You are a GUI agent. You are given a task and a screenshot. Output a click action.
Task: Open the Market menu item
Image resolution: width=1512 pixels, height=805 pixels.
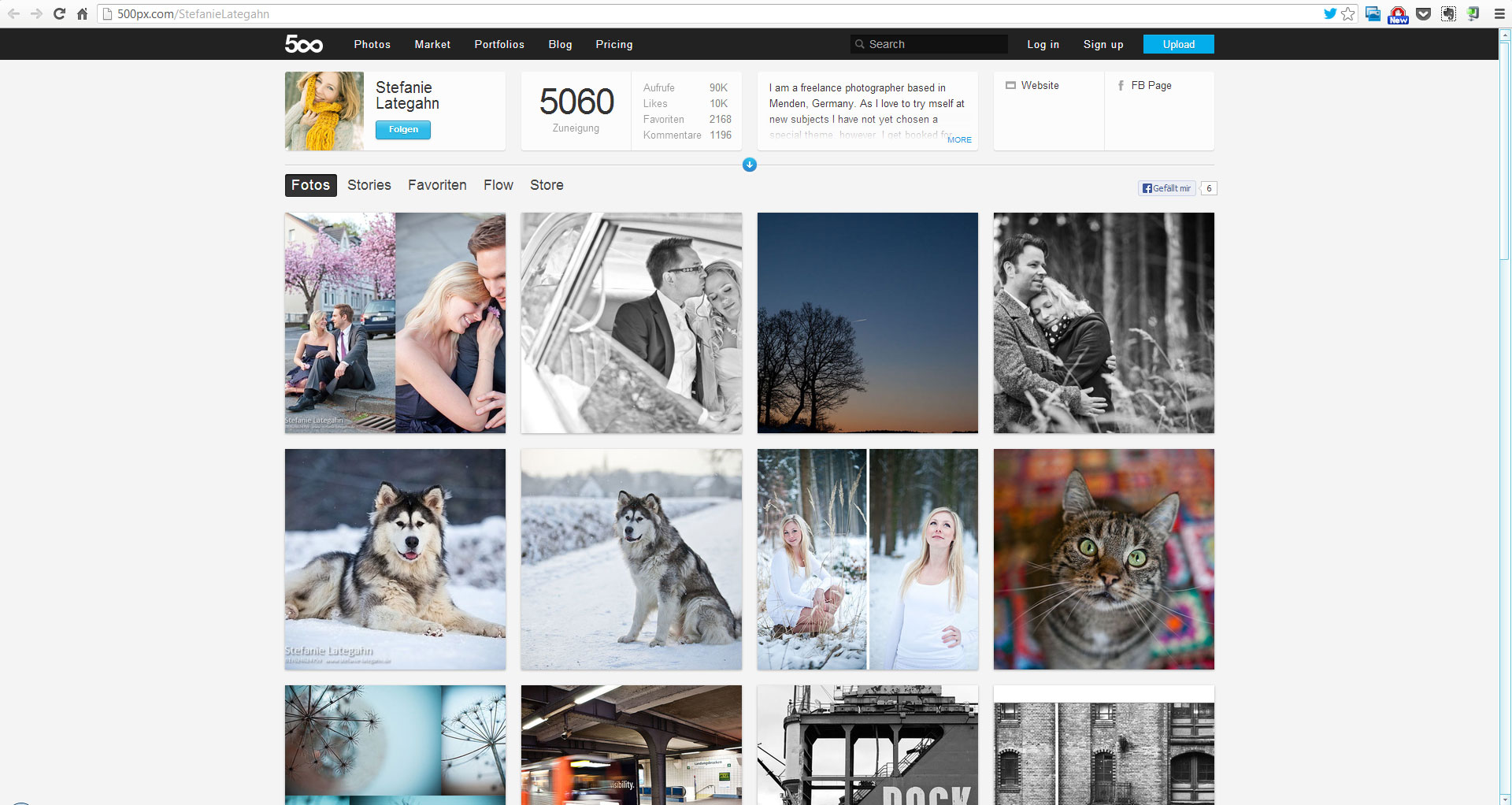pos(432,44)
